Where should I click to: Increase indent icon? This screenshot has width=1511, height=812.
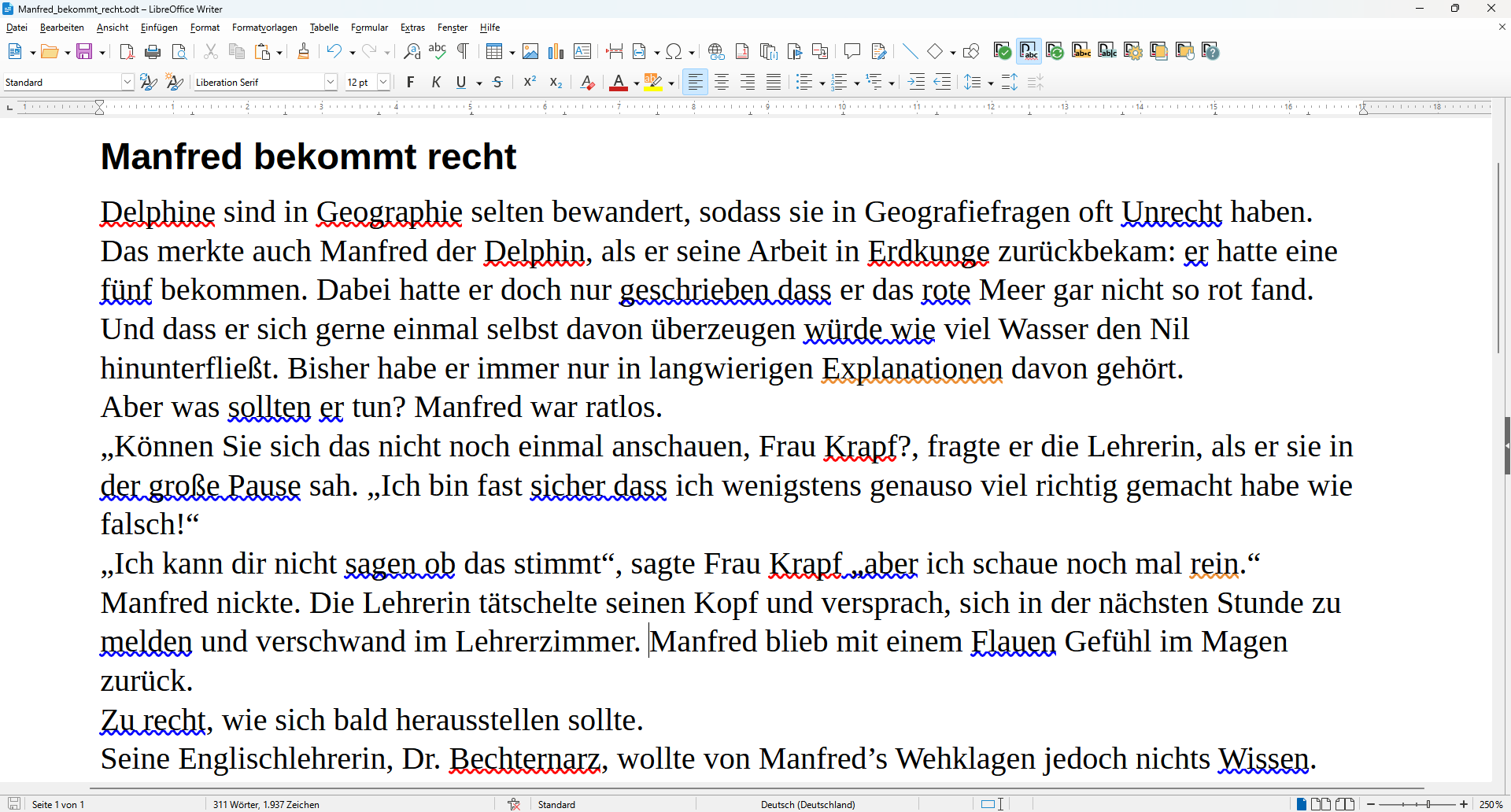916,82
